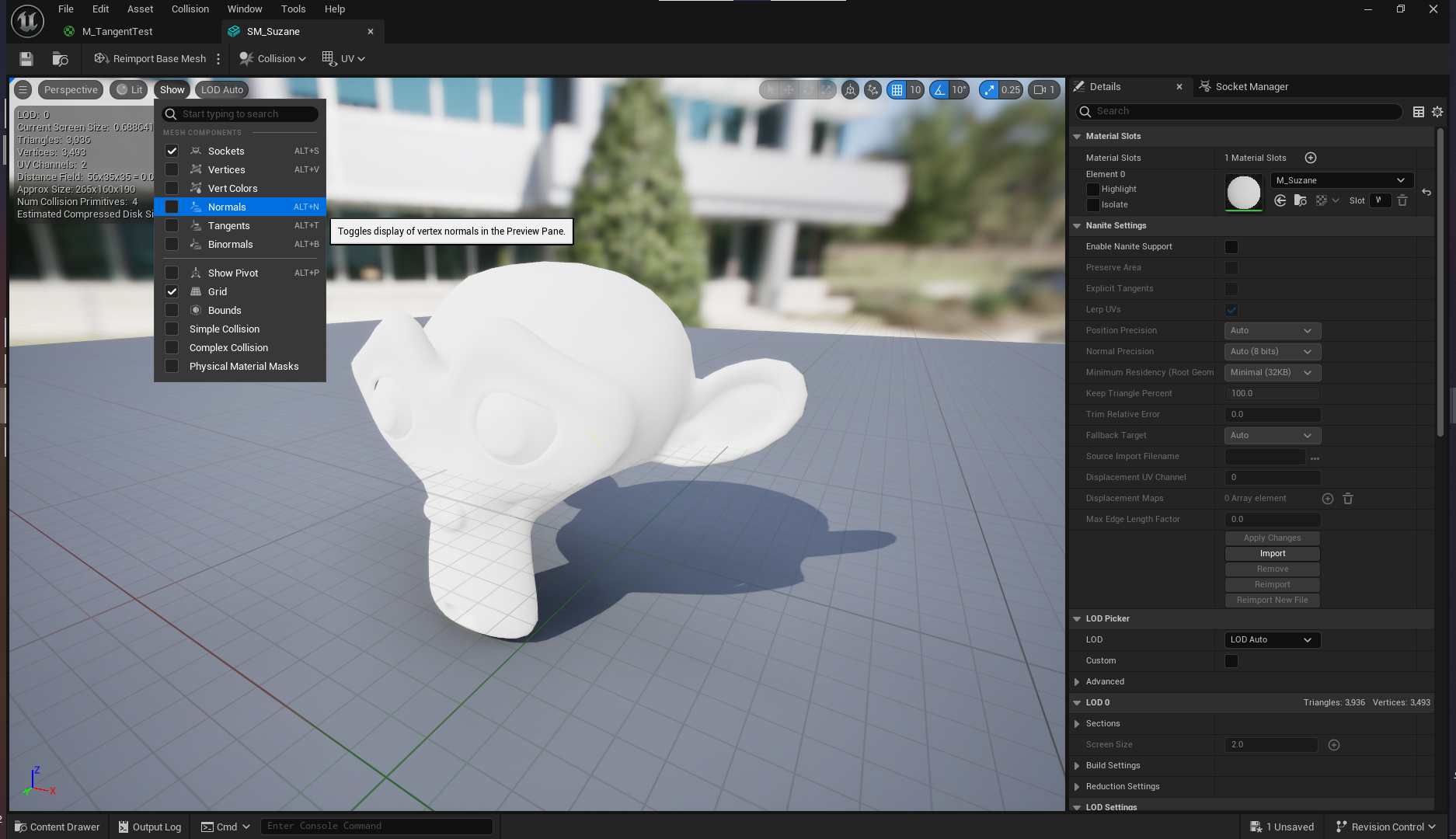Open the UV dropdown in toolbar

343,59
